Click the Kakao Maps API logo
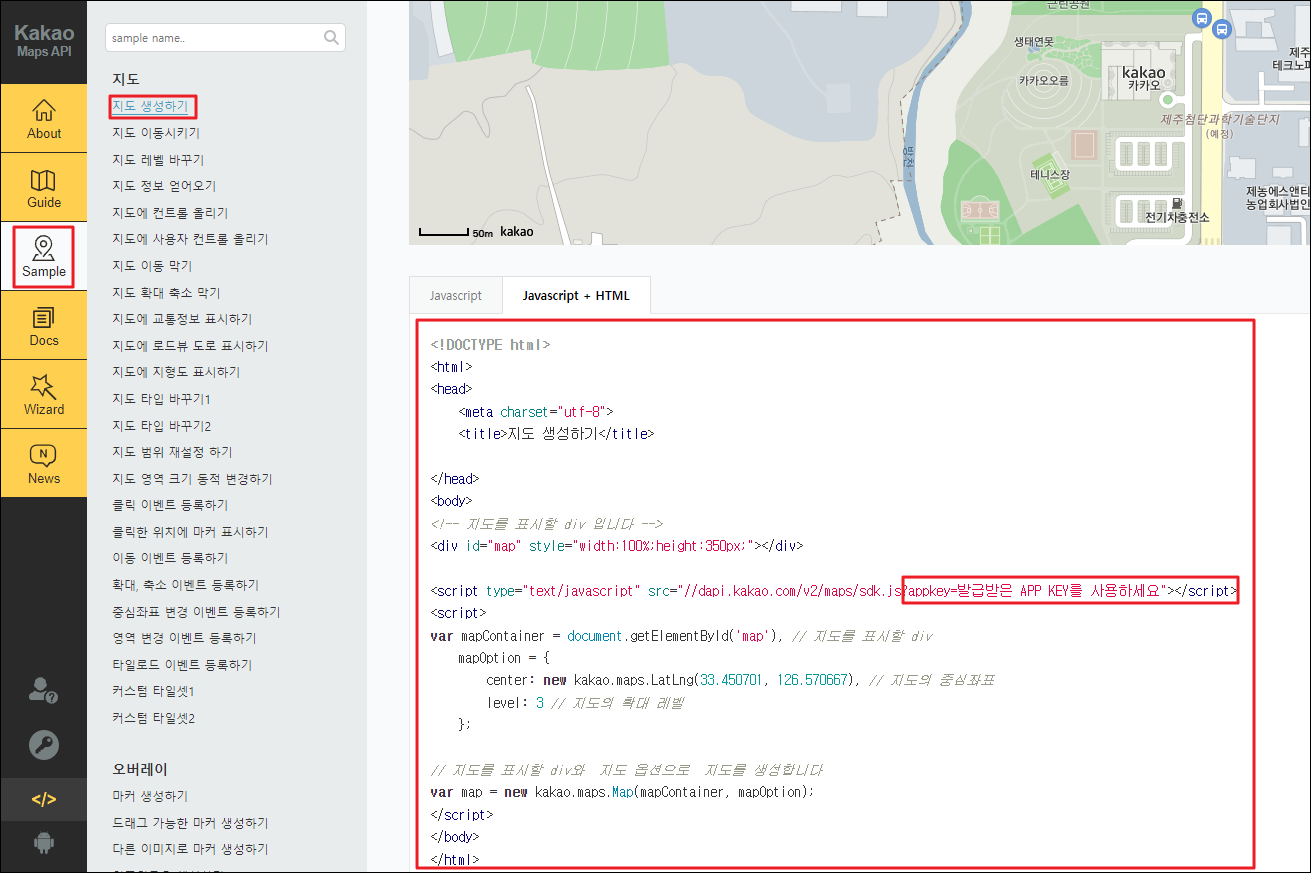Image resolution: width=1311 pixels, height=873 pixels. tap(44, 42)
